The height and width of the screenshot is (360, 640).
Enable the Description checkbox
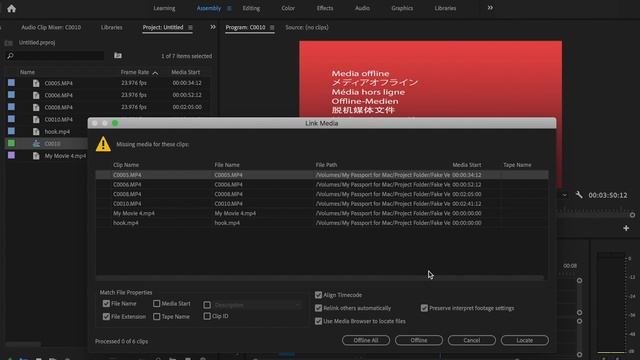[207, 305]
